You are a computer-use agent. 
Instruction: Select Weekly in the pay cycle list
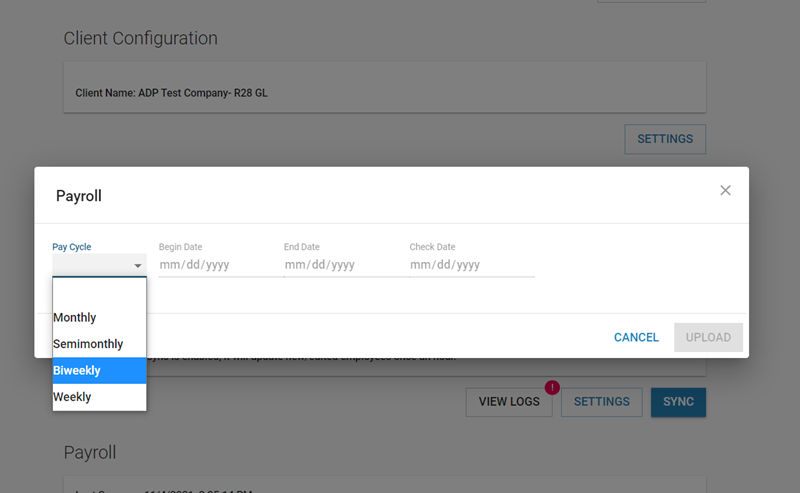[x=99, y=397]
